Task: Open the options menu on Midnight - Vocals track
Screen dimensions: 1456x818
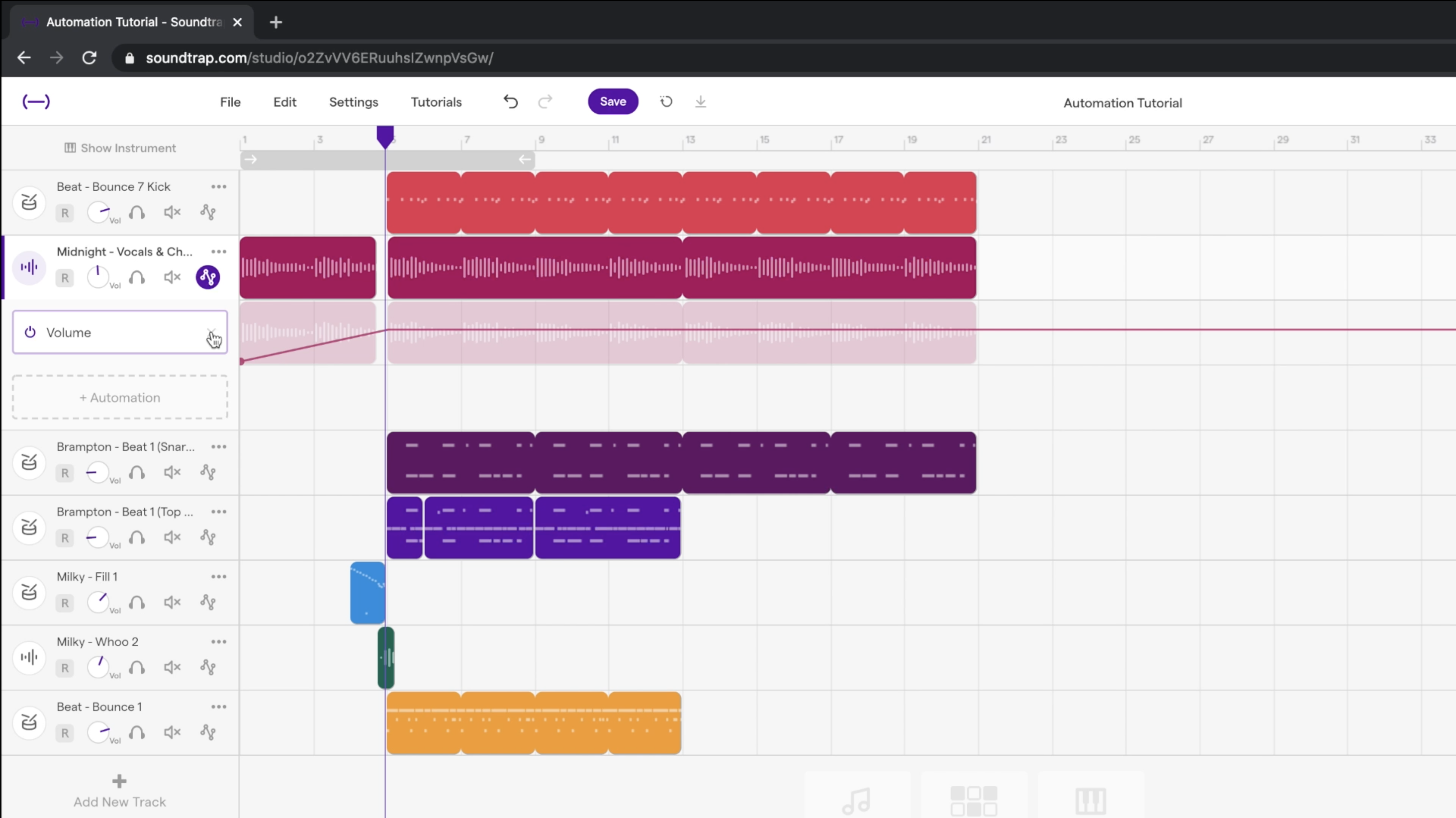Action: (x=219, y=252)
